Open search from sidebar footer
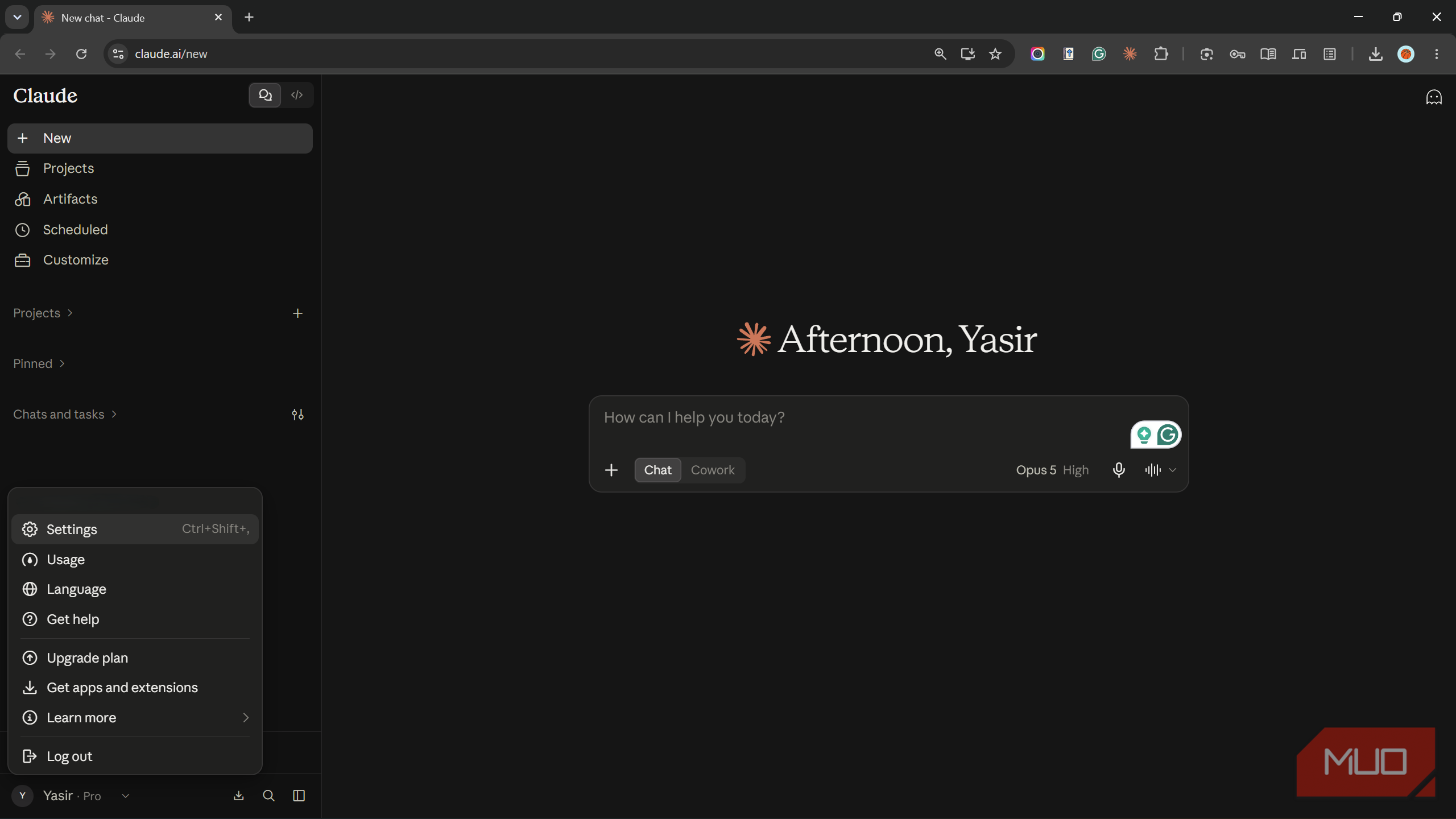1456x819 pixels. click(x=269, y=796)
